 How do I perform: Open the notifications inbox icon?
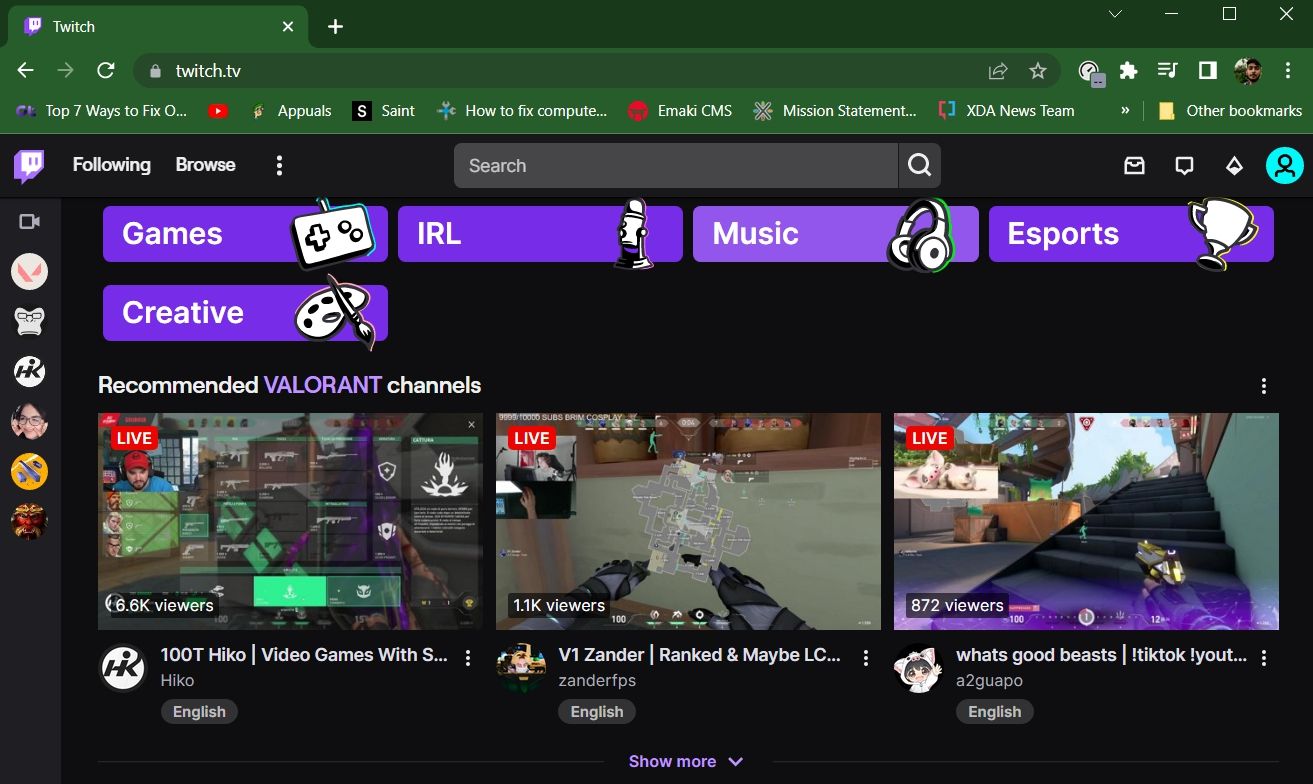1134,166
